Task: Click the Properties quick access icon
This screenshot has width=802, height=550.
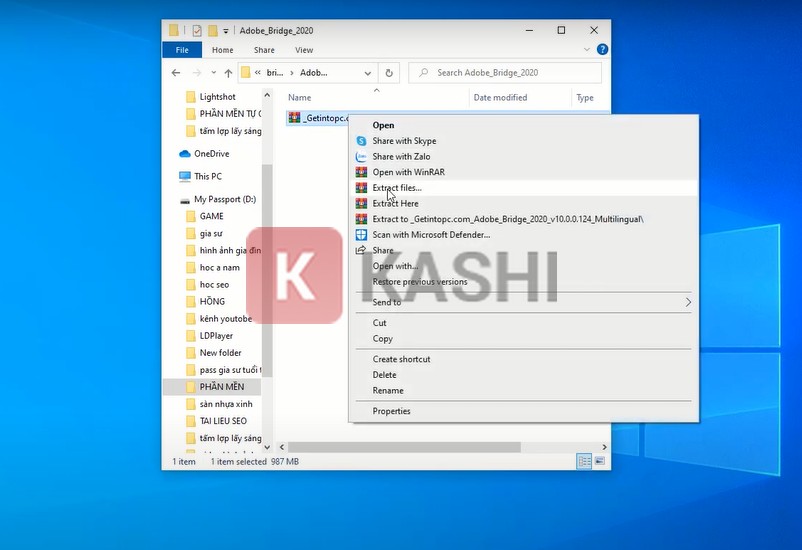Action: pyautogui.click(x=197, y=31)
